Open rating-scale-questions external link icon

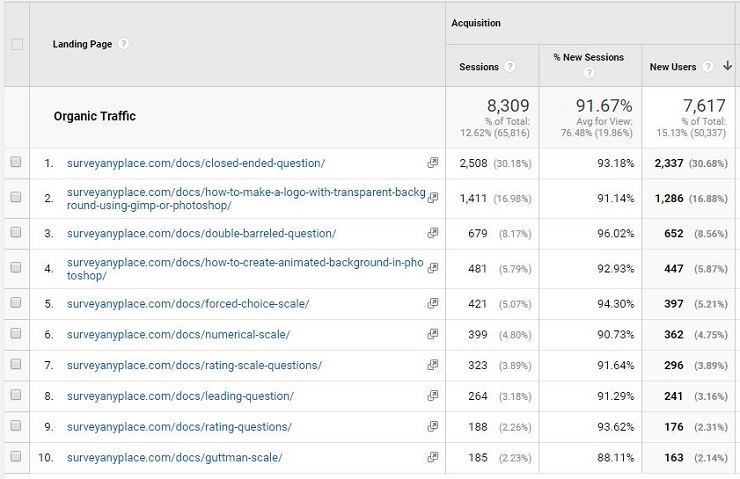coord(432,365)
